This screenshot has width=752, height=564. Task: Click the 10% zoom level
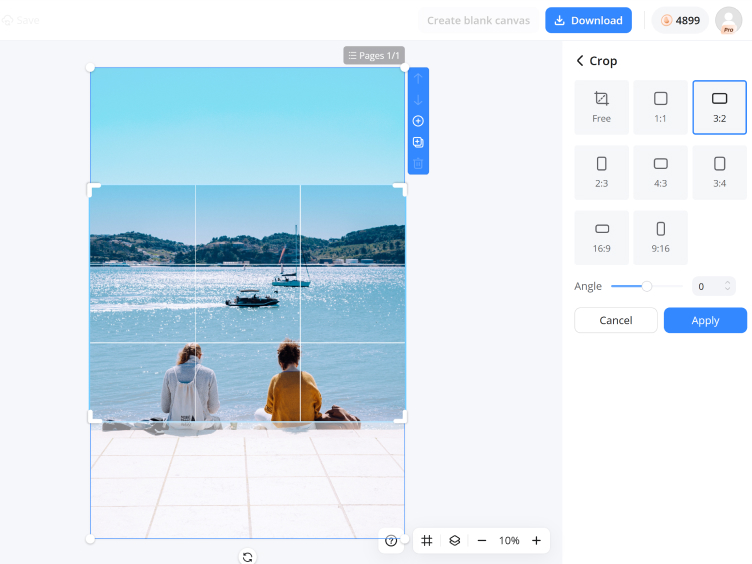(509, 540)
